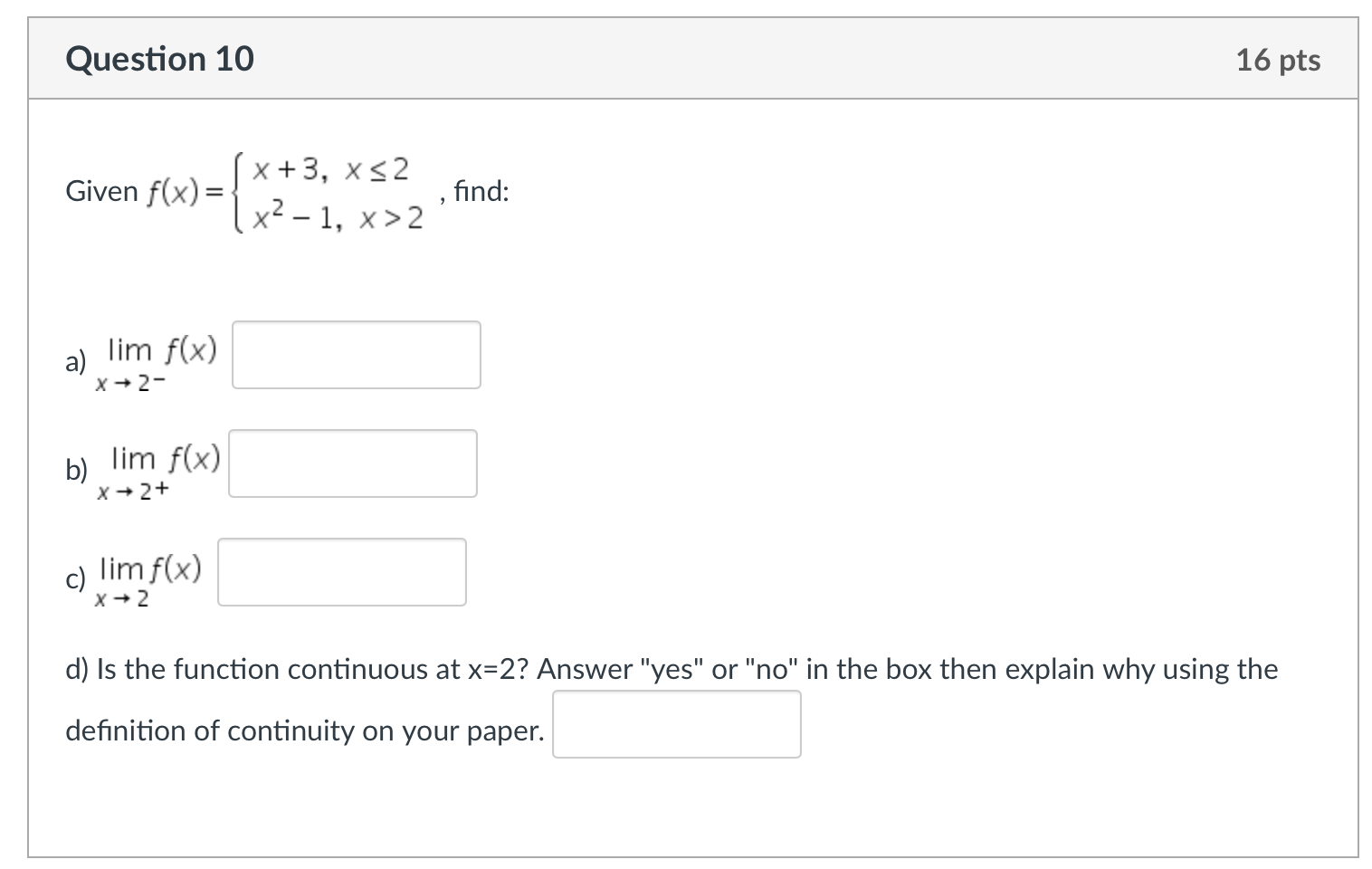Click the part a) label
The image size is (1372, 869).
[74, 362]
